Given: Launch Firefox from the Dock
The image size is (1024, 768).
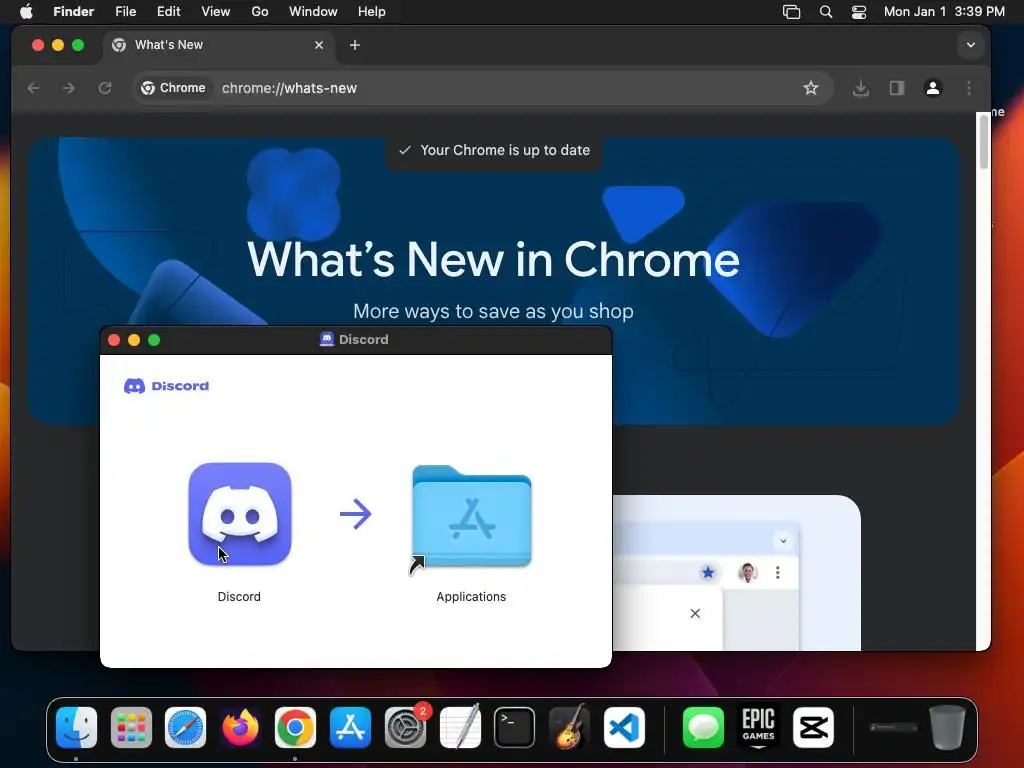Looking at the screenshot, I should [240, 727].
